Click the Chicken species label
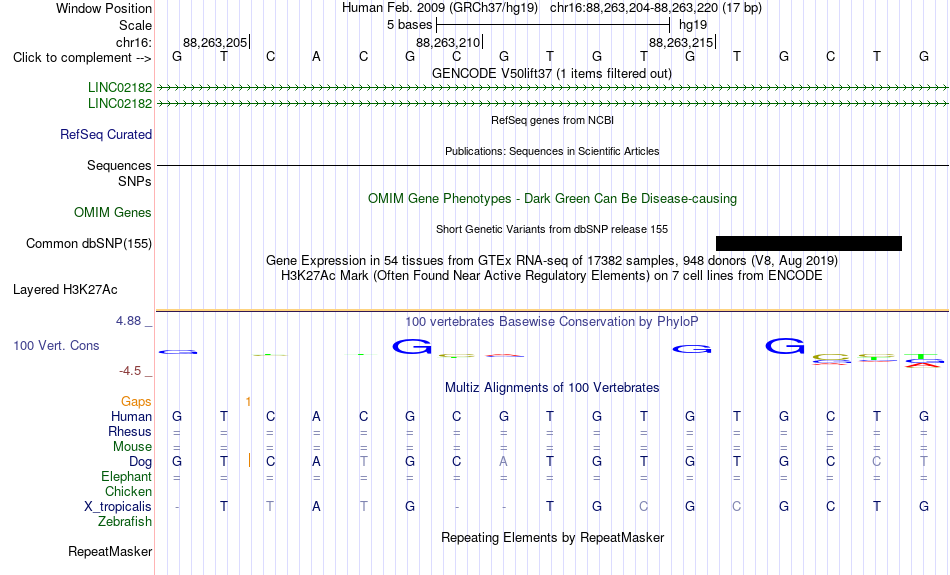950x575 pixels. click(128, 491)
